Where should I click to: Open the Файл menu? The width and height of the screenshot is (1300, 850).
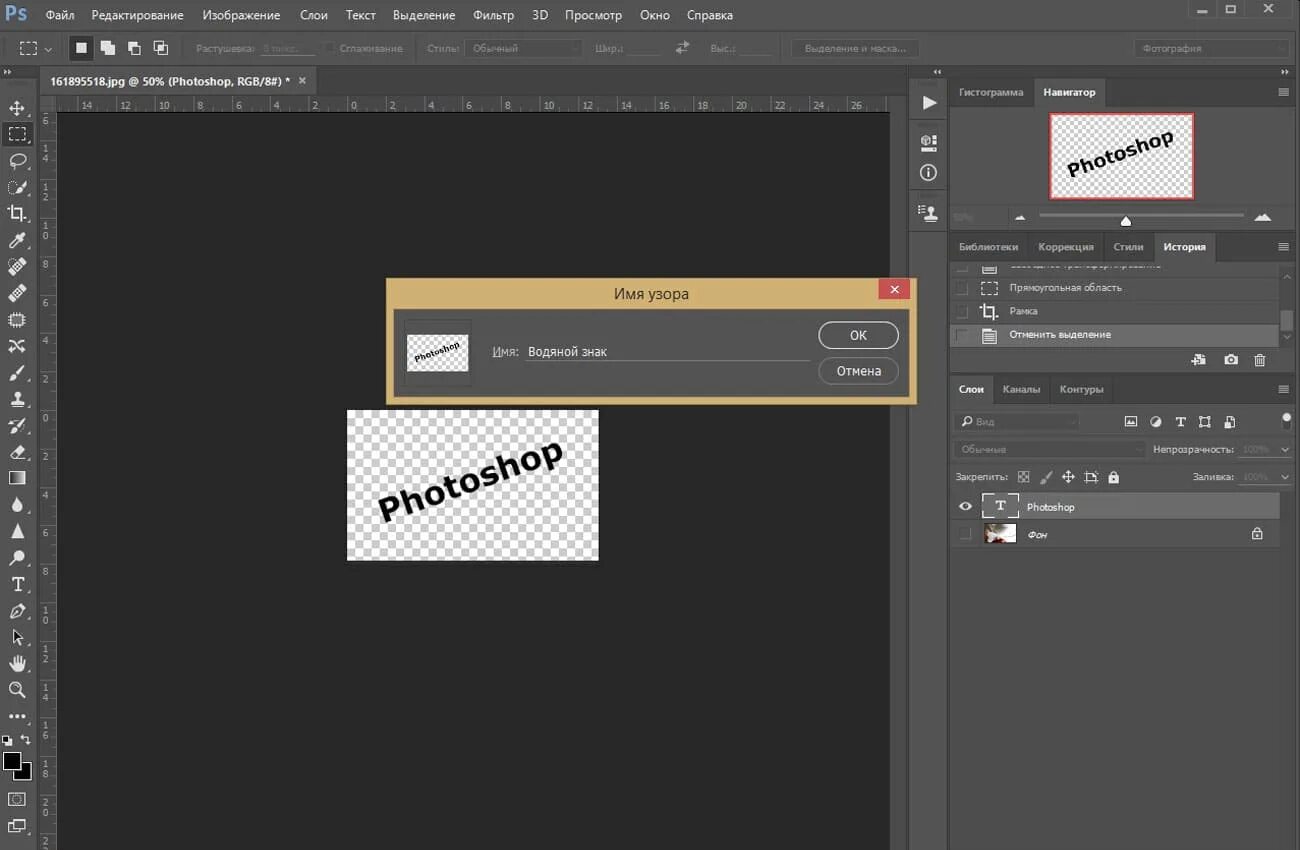(x=60, y=15)
